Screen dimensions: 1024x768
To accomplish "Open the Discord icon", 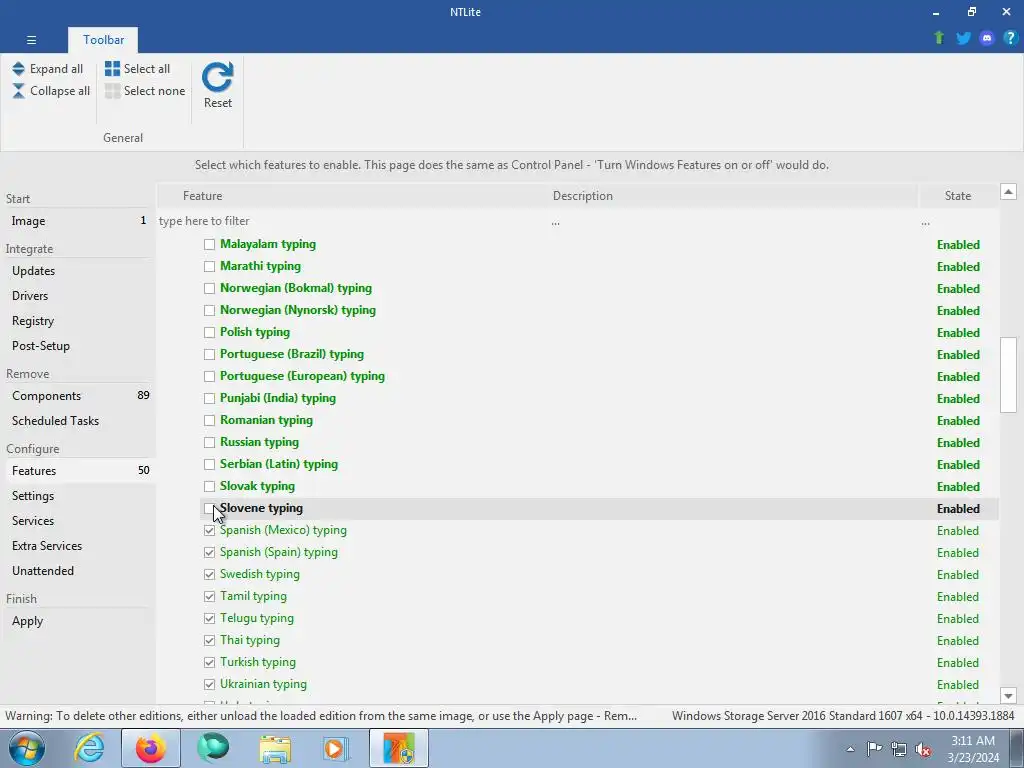I will [987, 38].
